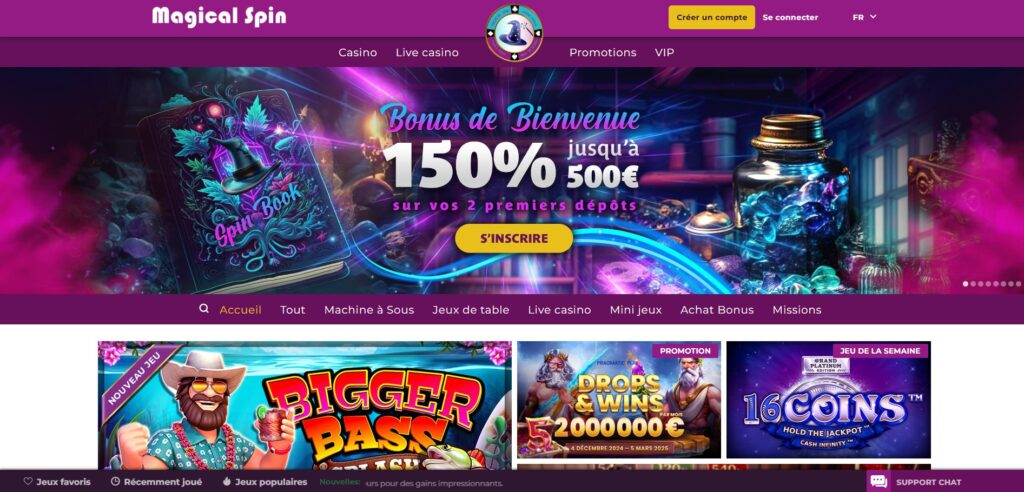Click the heart icon for Jeux favoris
Image resolution: width=1024 pixels, height=492 pixels.
(x=28, y=482)
